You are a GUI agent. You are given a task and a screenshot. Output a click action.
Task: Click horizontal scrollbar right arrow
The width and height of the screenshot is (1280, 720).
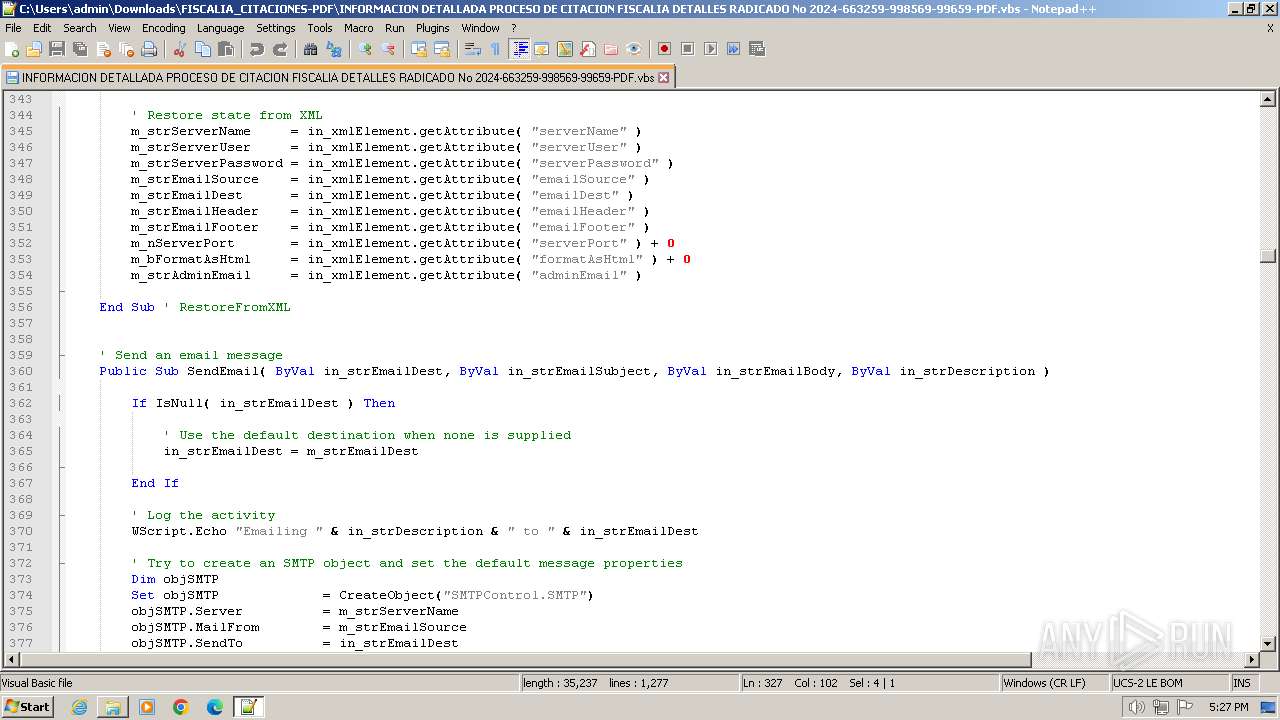1251,660
